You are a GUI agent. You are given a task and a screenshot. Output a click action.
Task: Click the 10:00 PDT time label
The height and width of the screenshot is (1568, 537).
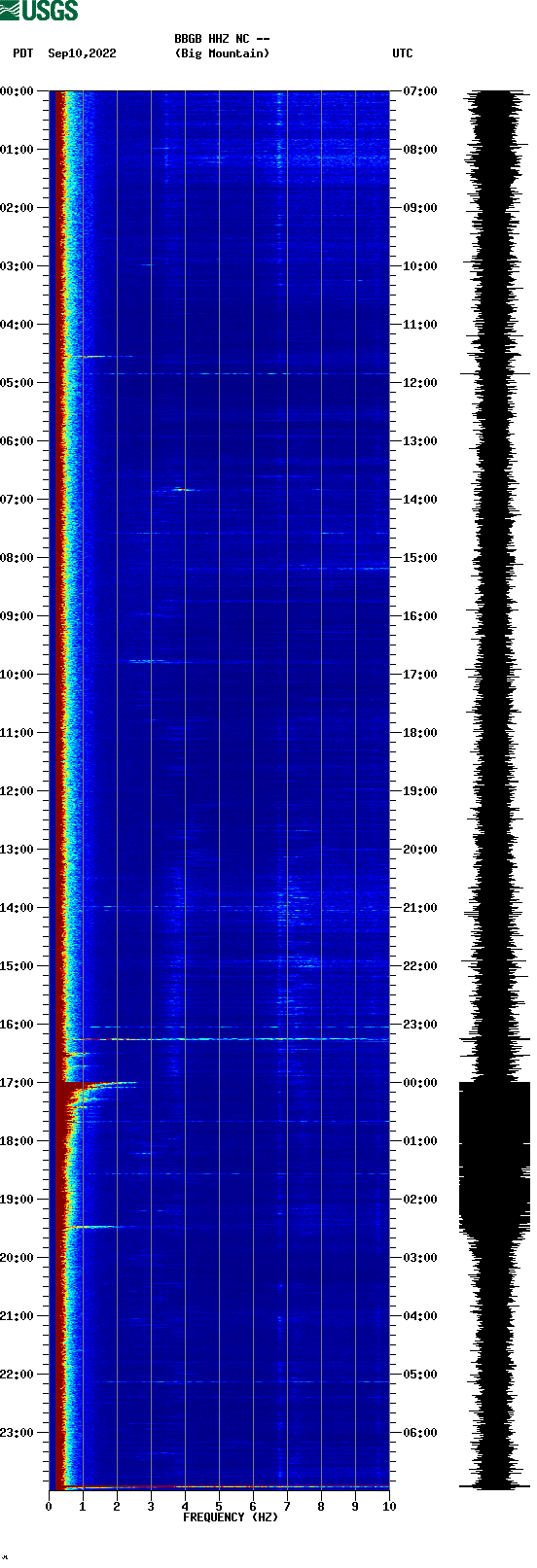point(17,675)
